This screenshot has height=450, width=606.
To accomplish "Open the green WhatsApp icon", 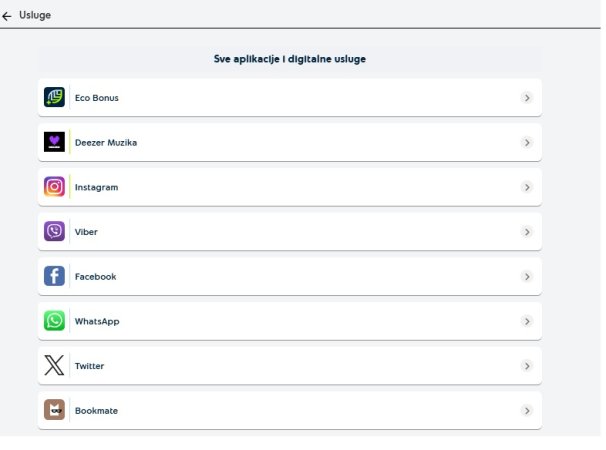I will (54, 321).
